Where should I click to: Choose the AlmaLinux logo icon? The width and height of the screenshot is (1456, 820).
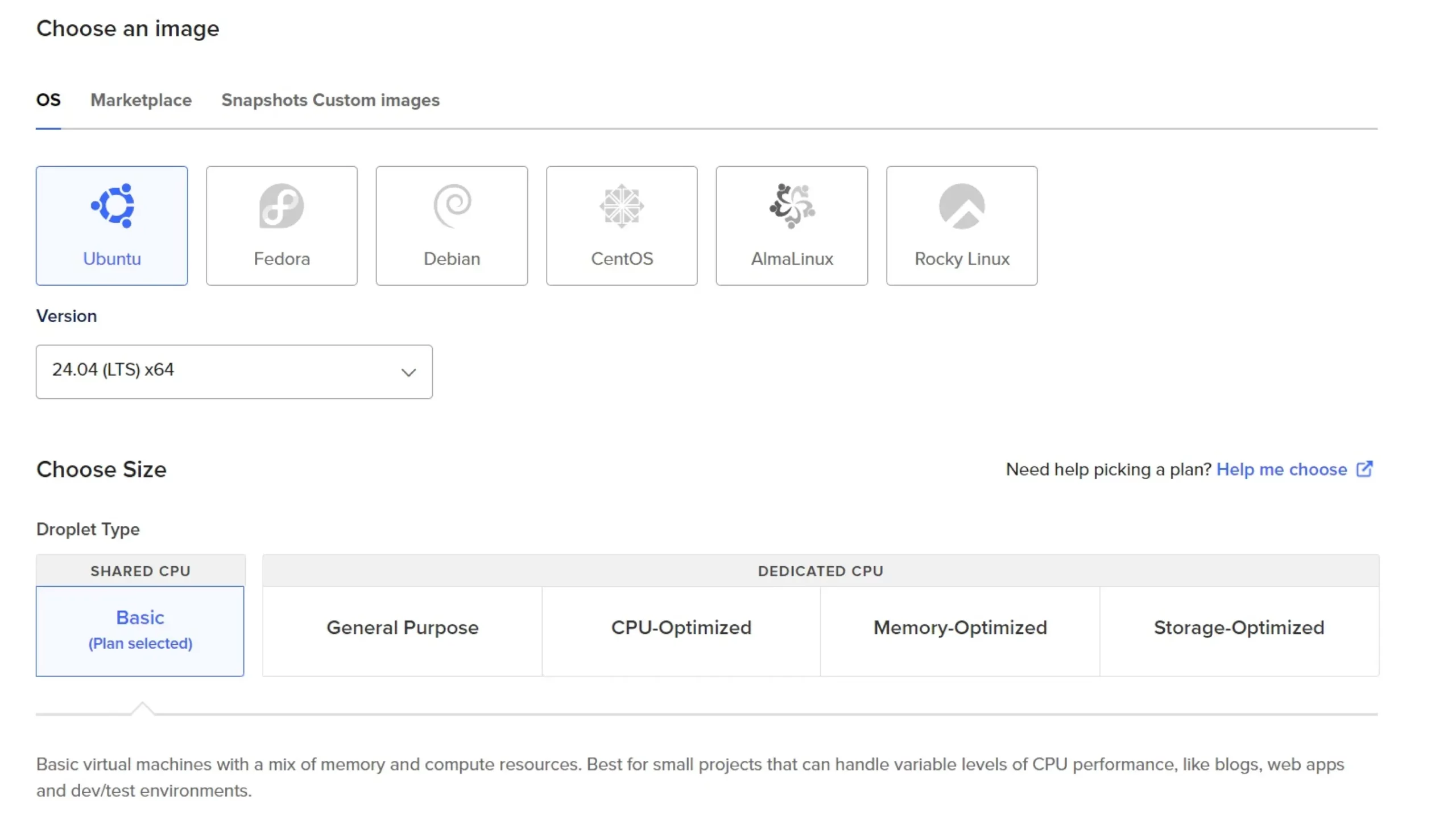click(x=792, y=205)
